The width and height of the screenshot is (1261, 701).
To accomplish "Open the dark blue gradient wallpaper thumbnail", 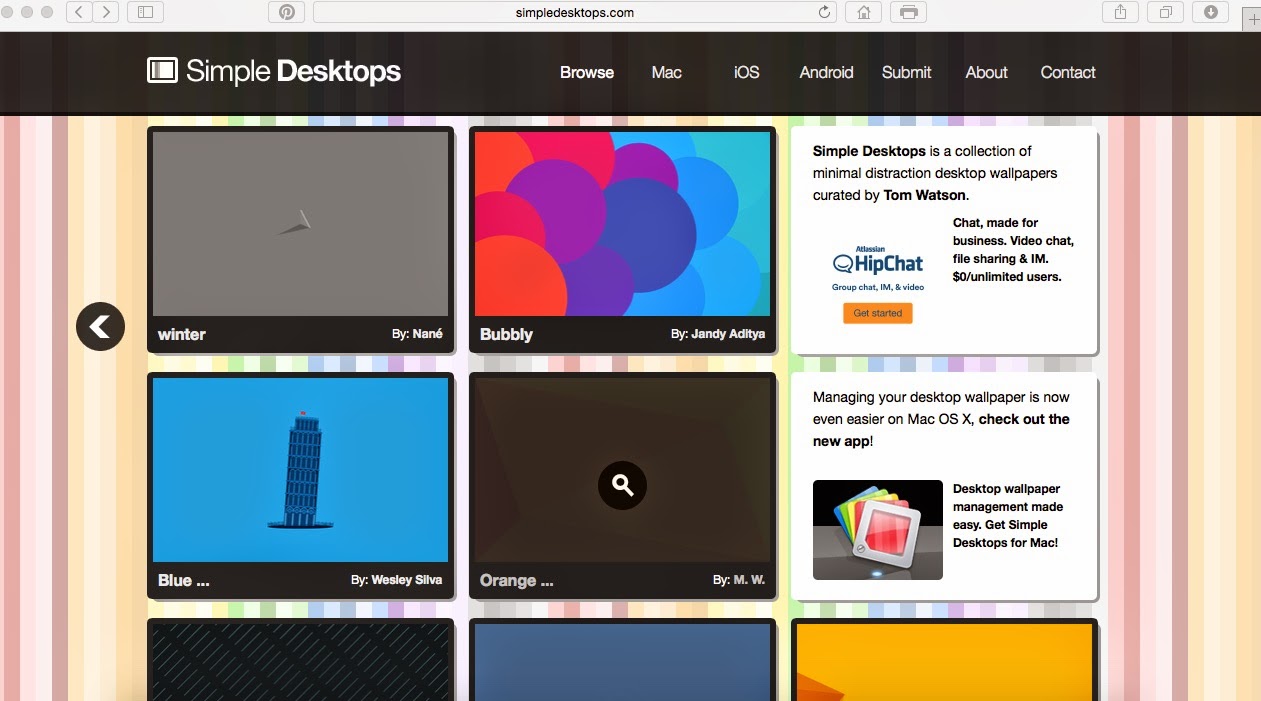I will pos(622,662).
